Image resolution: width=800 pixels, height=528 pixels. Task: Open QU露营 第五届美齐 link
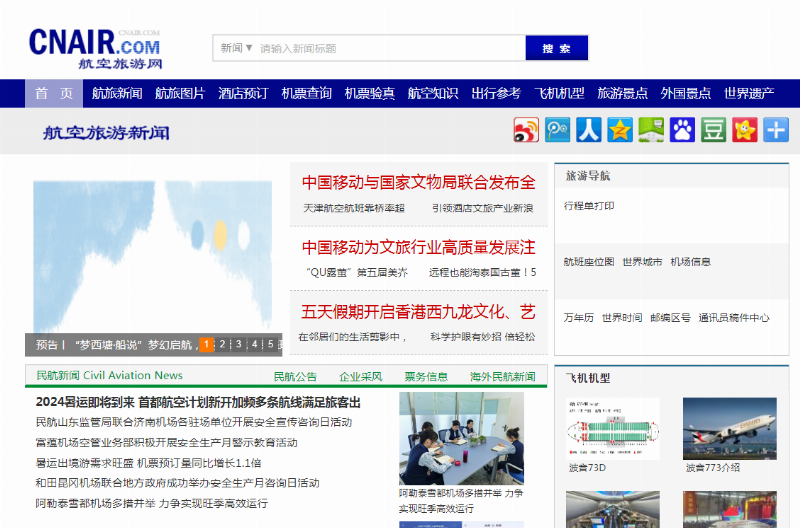coord(357,272)
